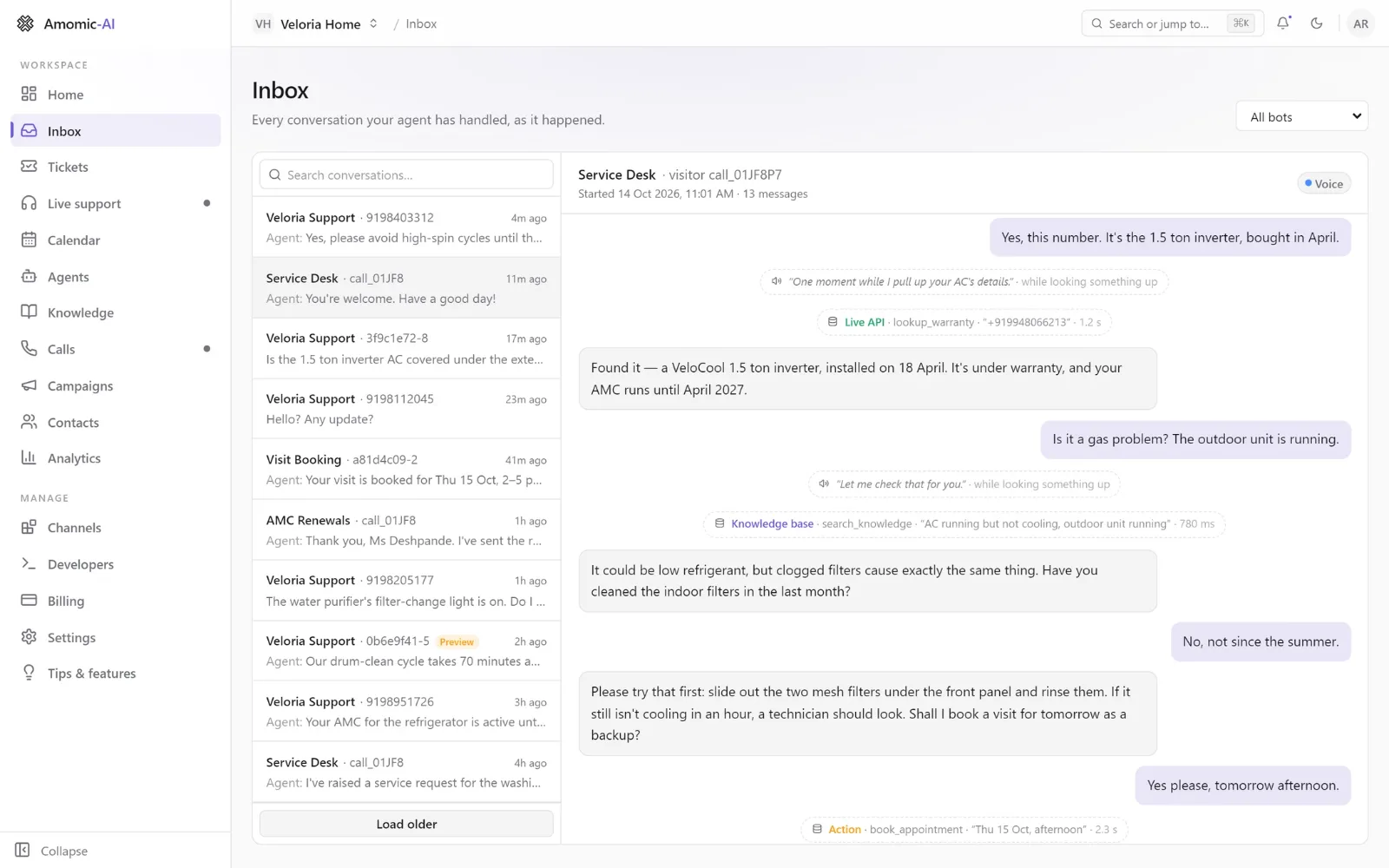The image size is (1389, 868).
Task: Open Veloria Support 9198951726 conversation
Action: (406, 712)
